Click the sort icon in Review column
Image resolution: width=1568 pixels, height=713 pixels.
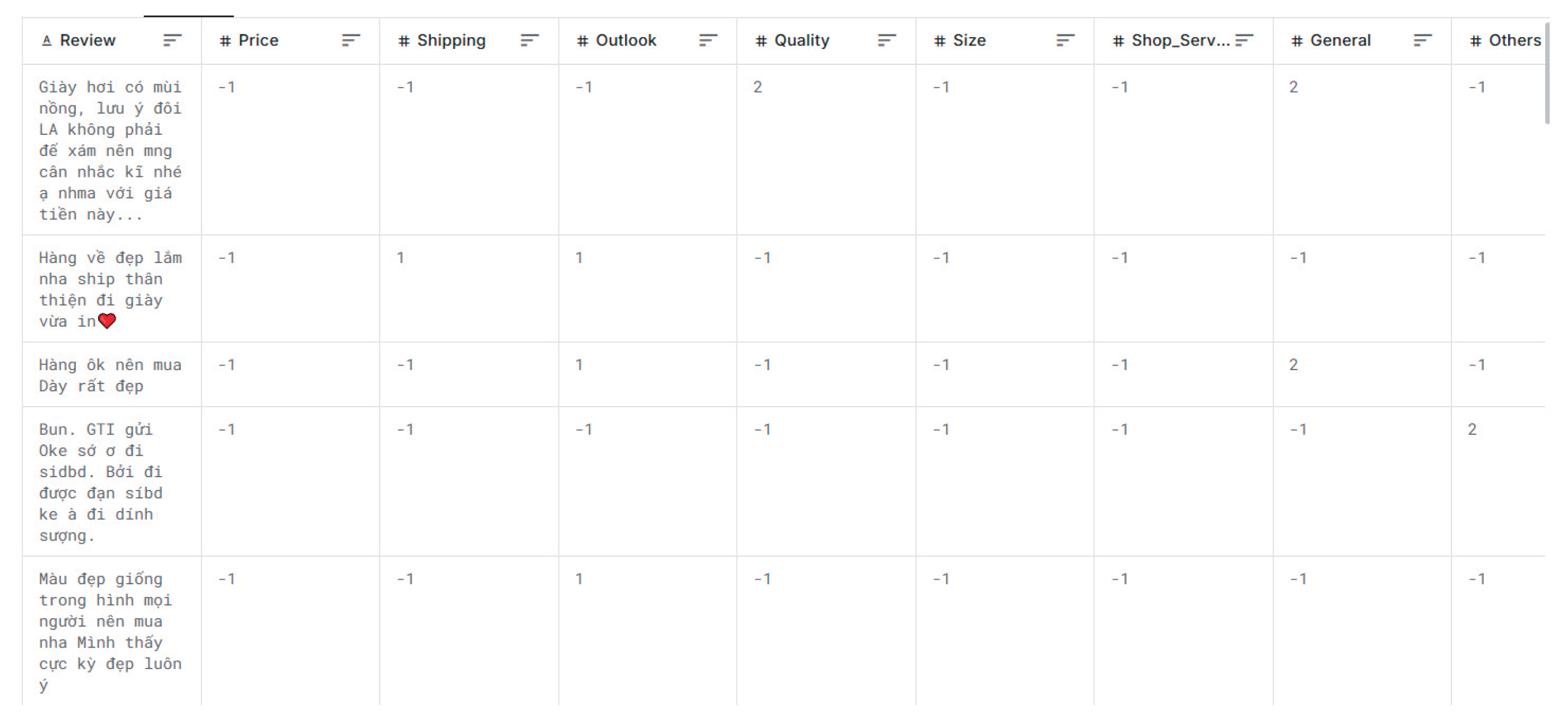172,40
